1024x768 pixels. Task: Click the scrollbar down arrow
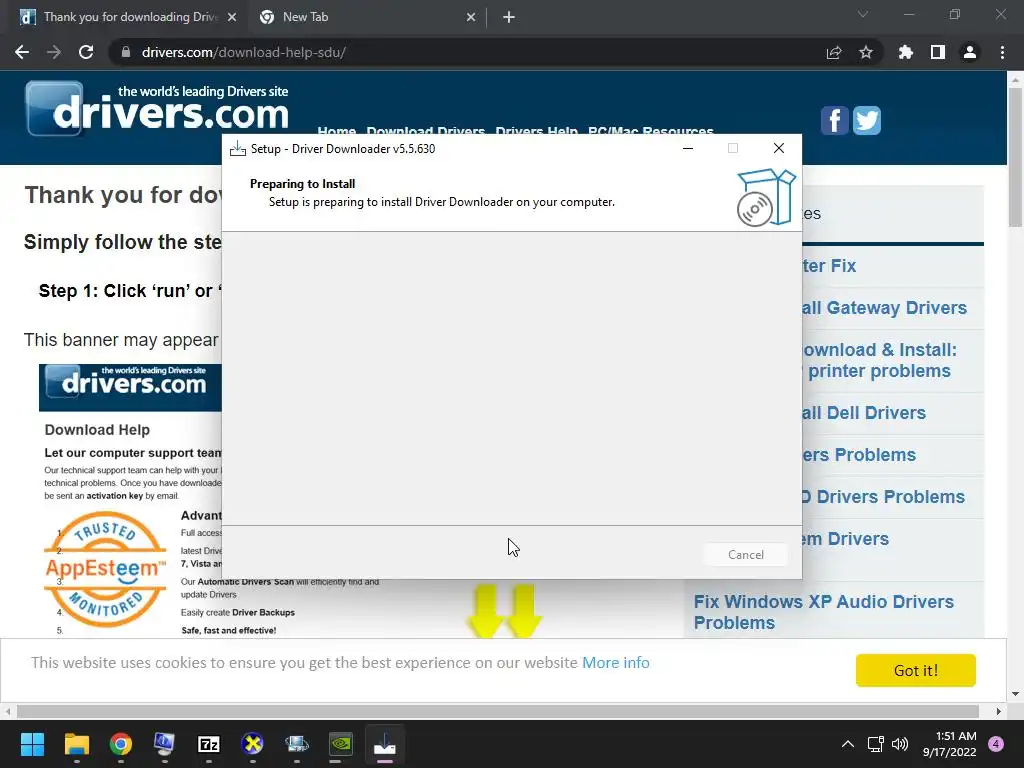(x=1015, y=694)
